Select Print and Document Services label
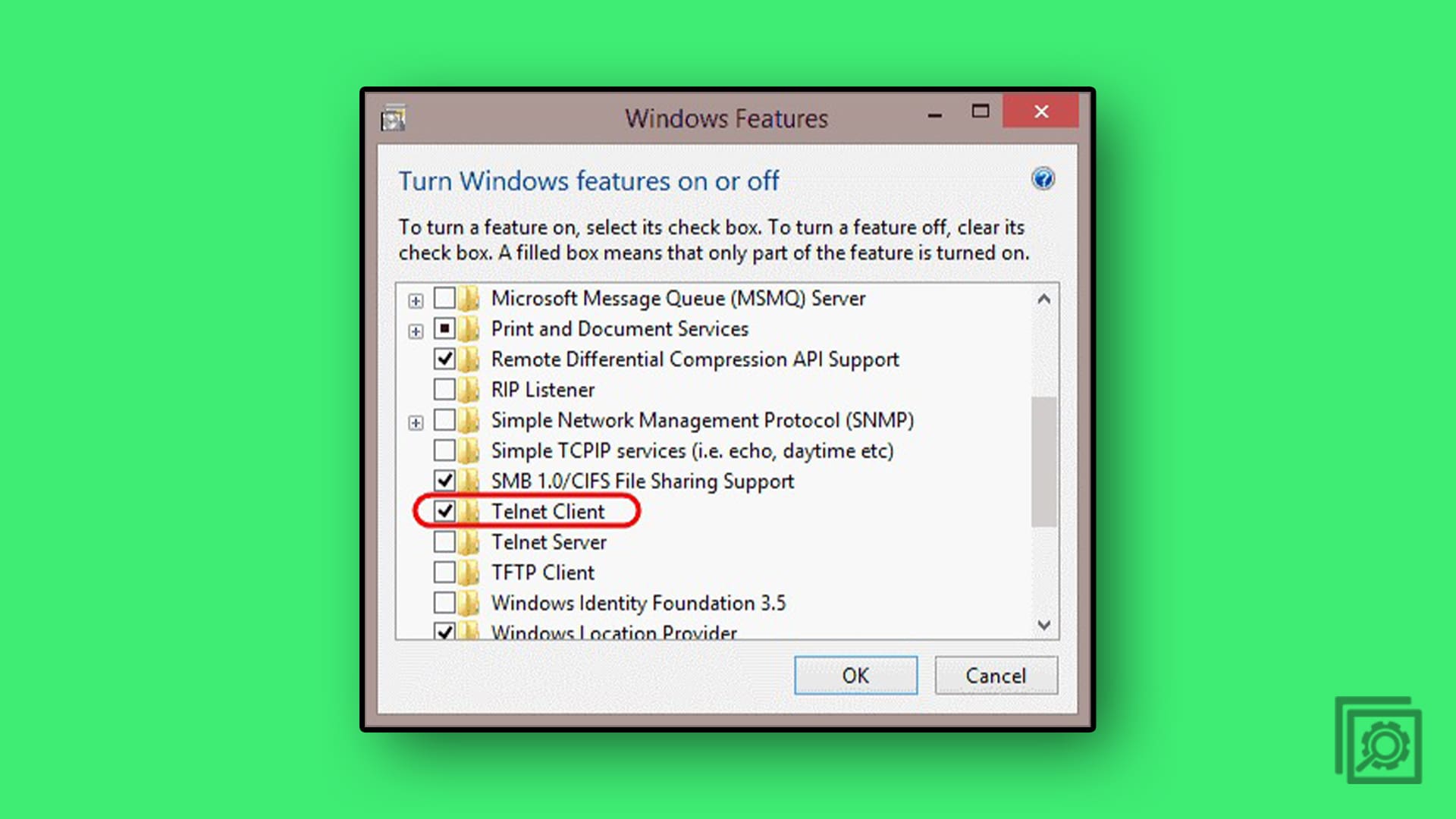Viewport: 1456px width, 819px height. pyautogui.click(x=620, y=329)
